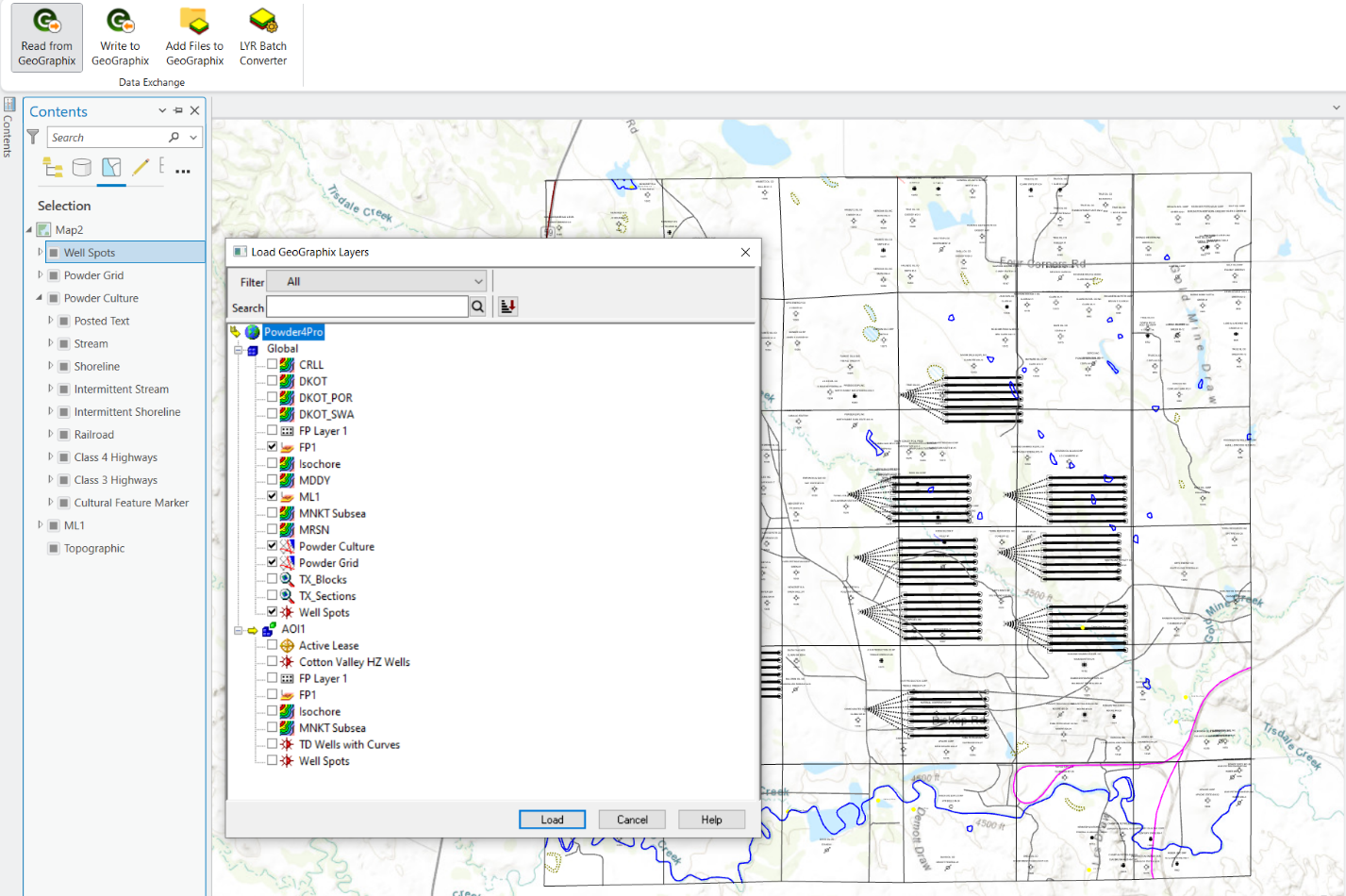Select List By Drawing Order icon
Viewport: 1346px width, 896px height.
point(53,168)
